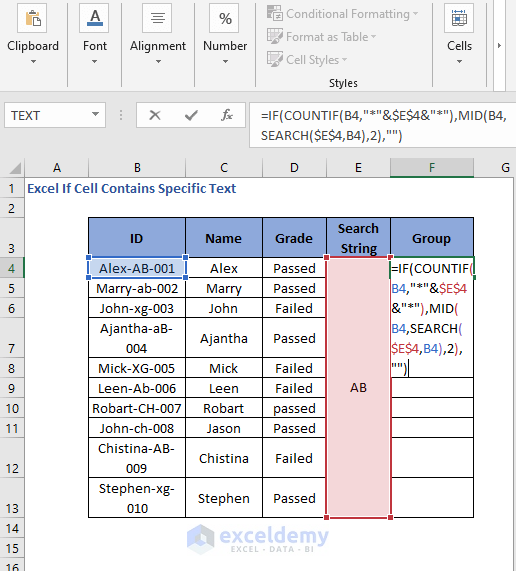Expand Clipboard dropdown arrow
This screenshot has height=571, width=516.
[x=33, y=62]
